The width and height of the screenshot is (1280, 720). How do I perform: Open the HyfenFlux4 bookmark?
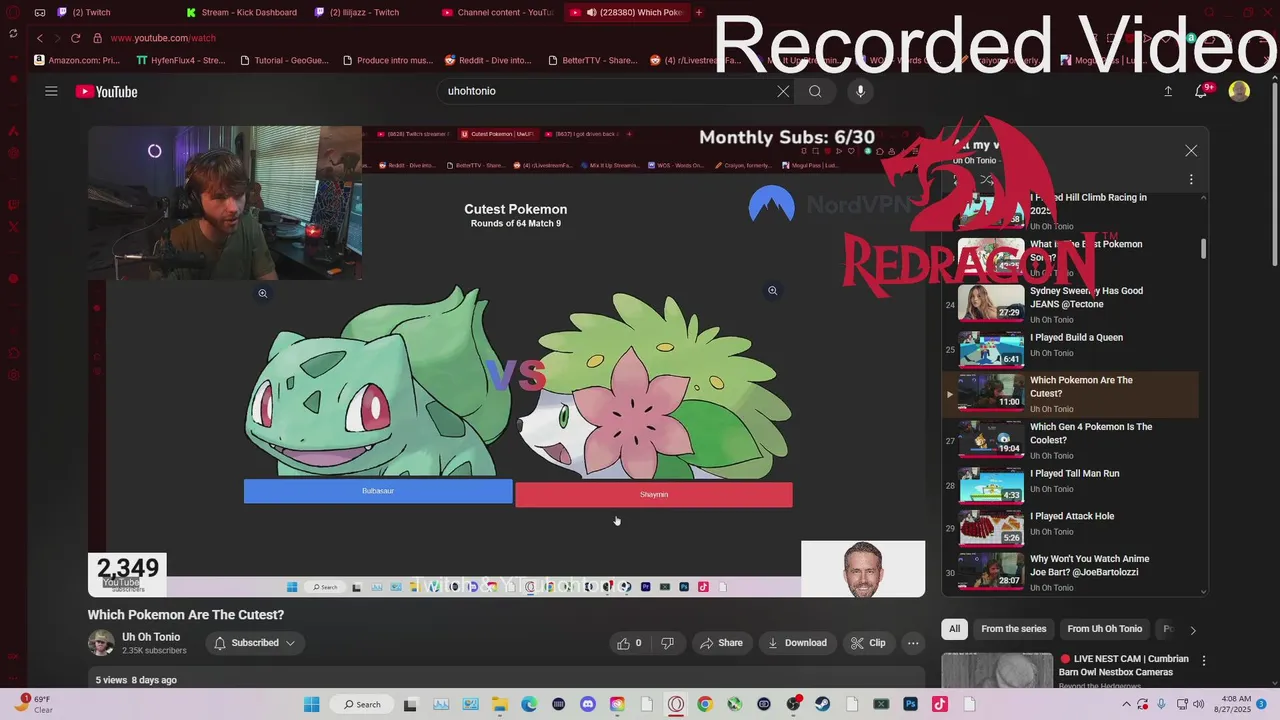(x=181, y=60)
